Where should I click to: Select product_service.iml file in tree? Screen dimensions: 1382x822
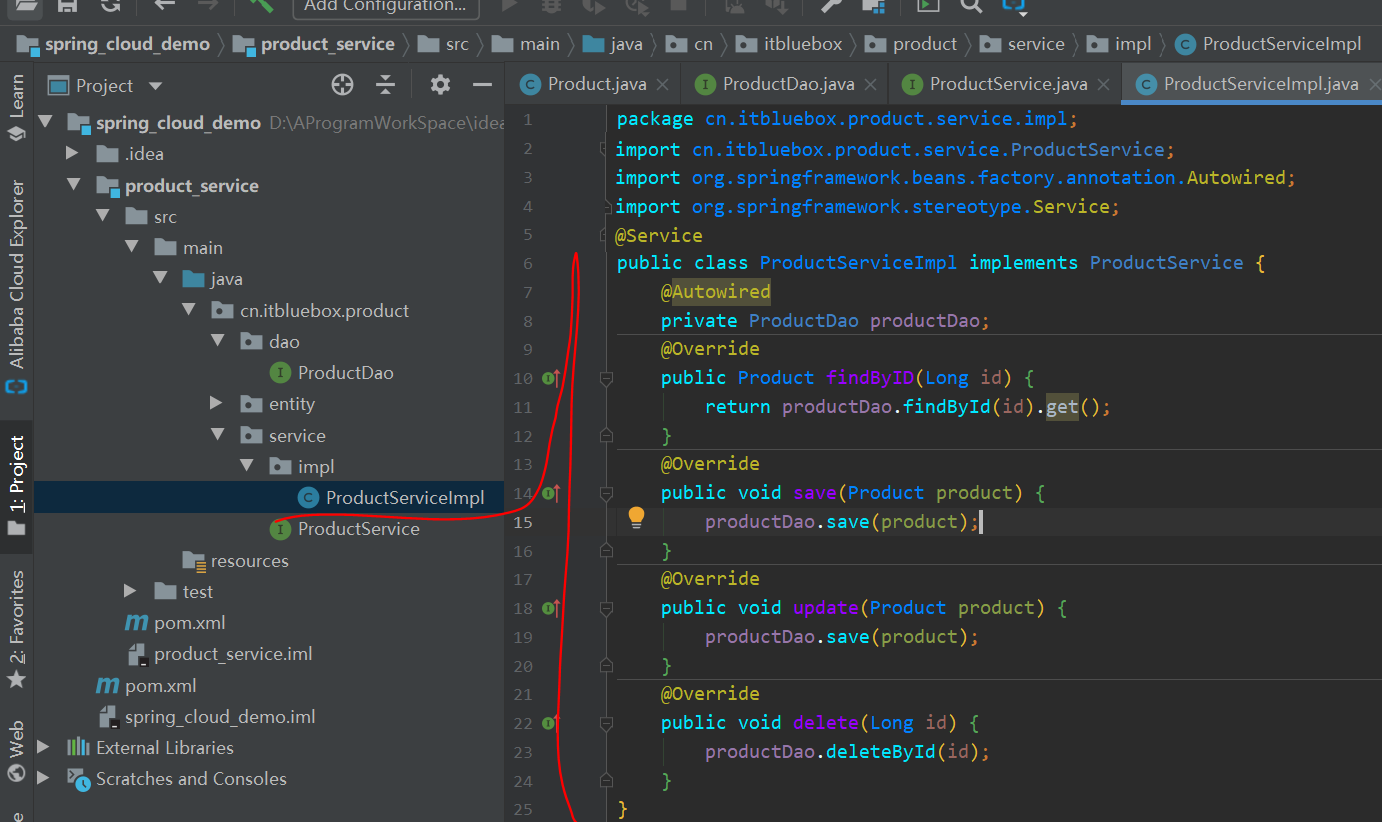point(220,654)
